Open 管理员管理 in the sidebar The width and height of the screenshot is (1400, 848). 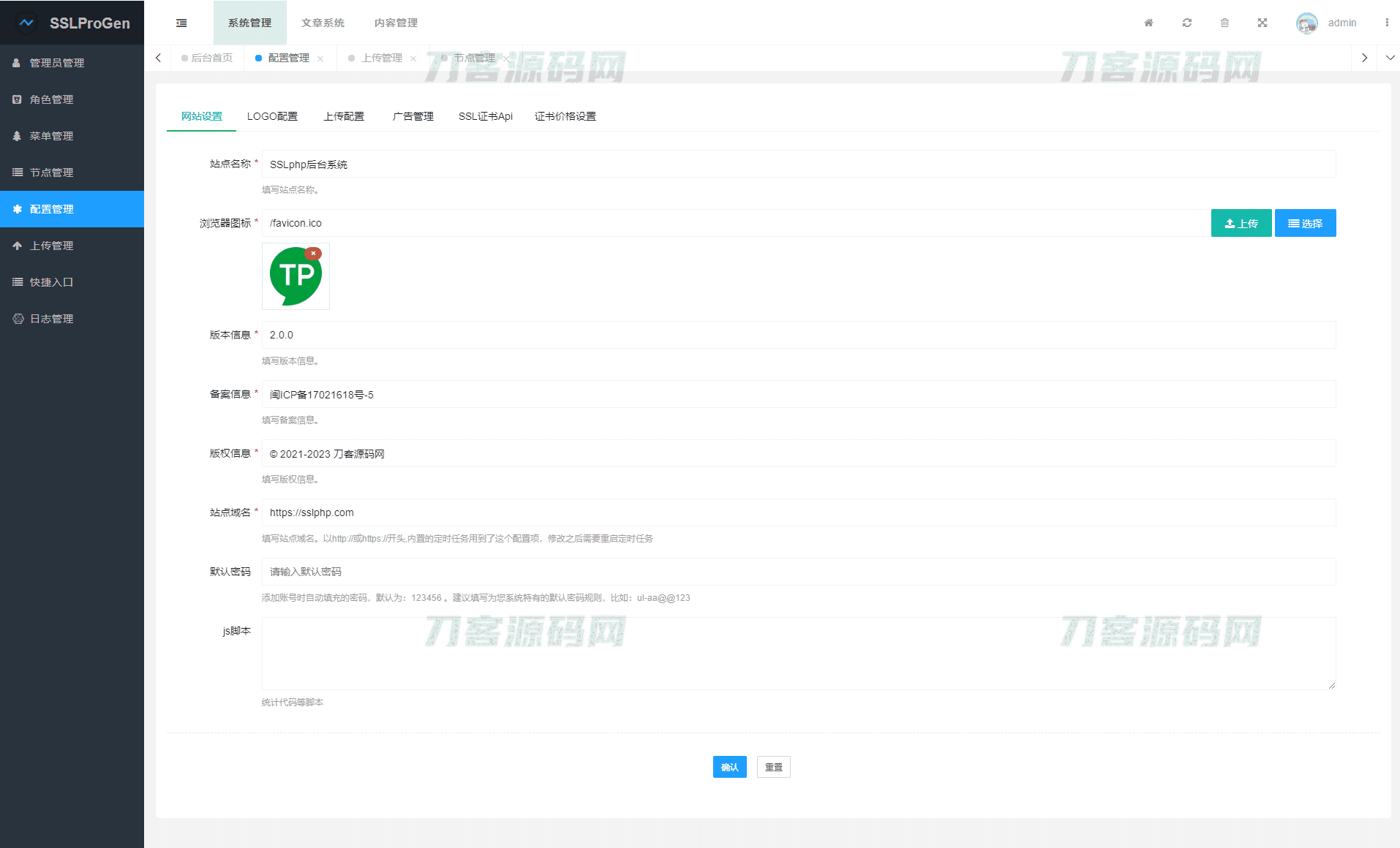pos(72,63)
